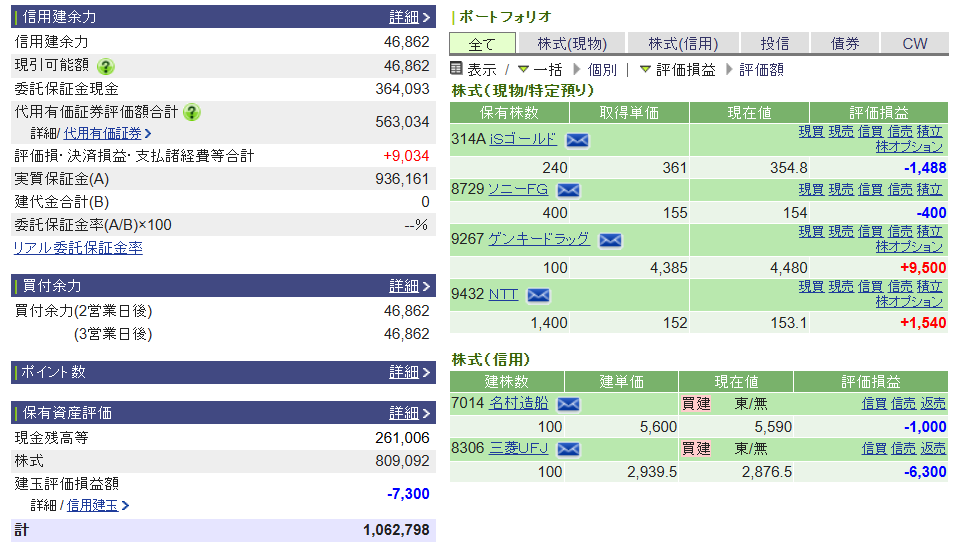Image resolution: width=953 pixels, height=547 pixels.
Task: Expand 詳細 for 信用建余力 section
Action: [x=409, y=17]
